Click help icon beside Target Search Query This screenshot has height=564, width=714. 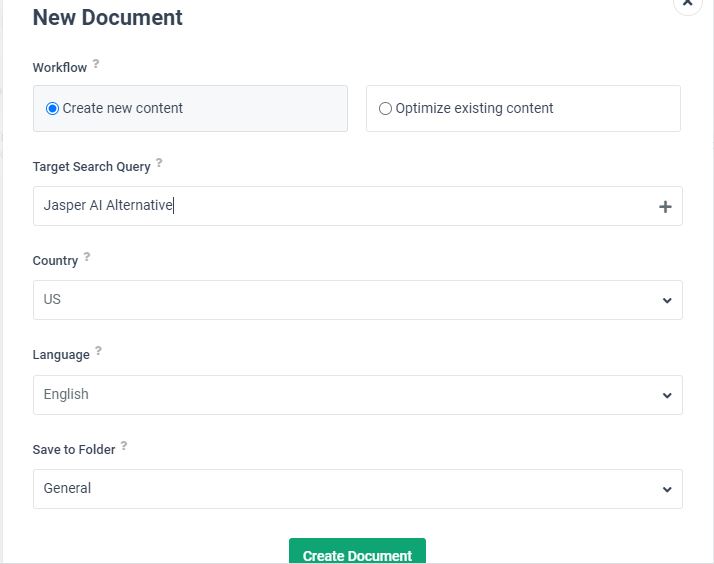pyautogui.click(x=159, y=163)
